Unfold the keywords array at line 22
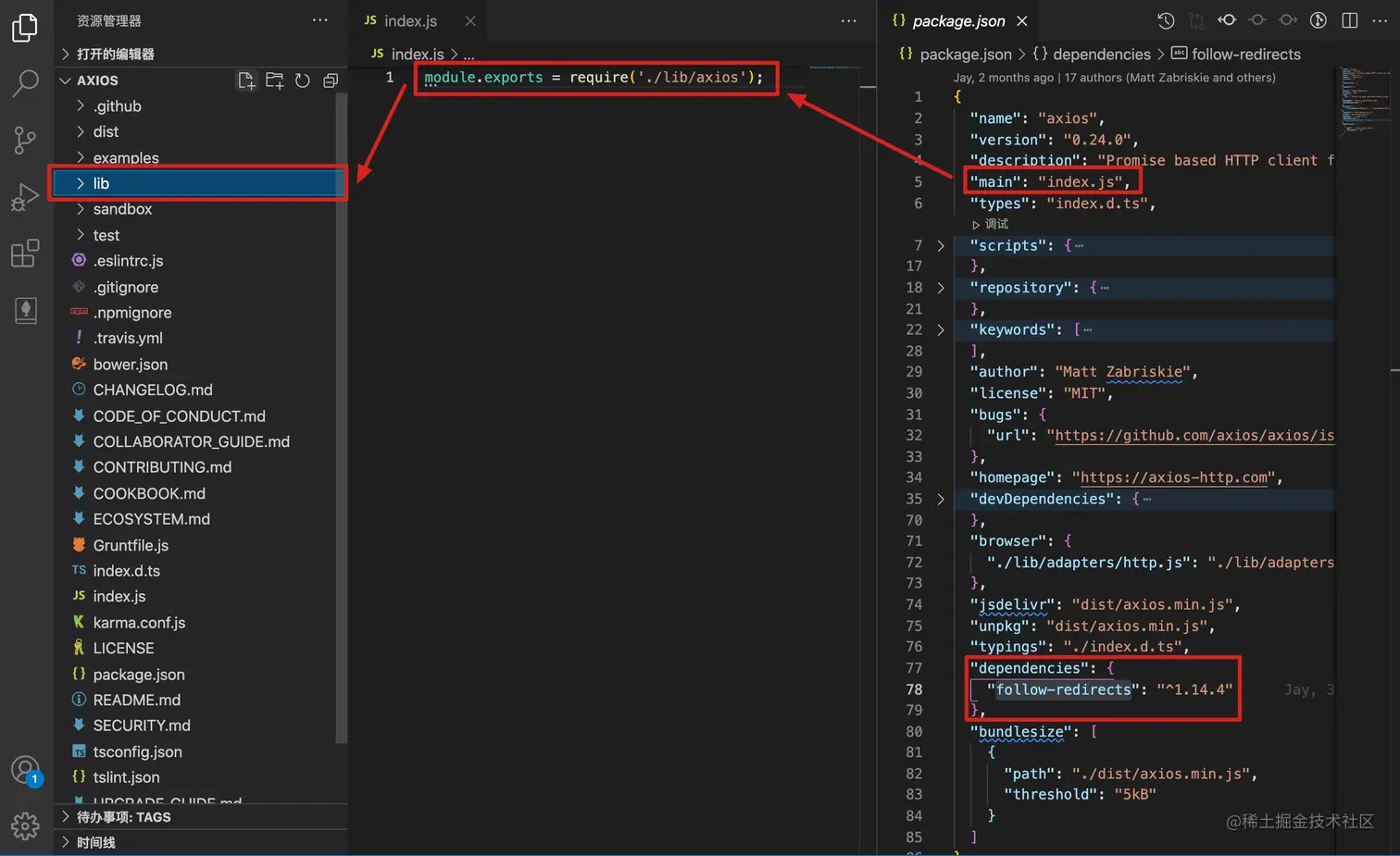The height and width of the screenshot is (856, 1400). point(941,329)
